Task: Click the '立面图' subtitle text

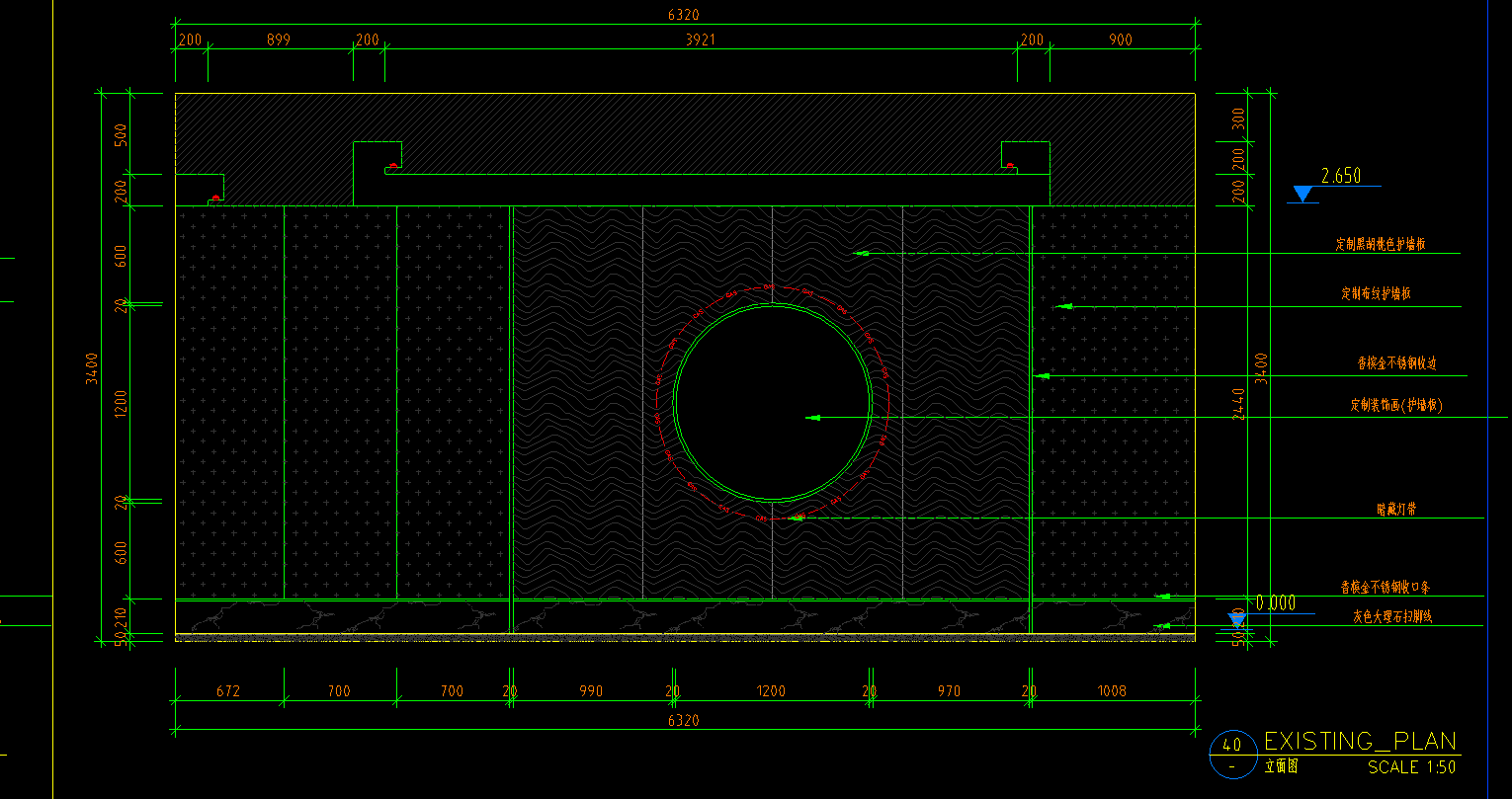Action: coord(1281,765)
